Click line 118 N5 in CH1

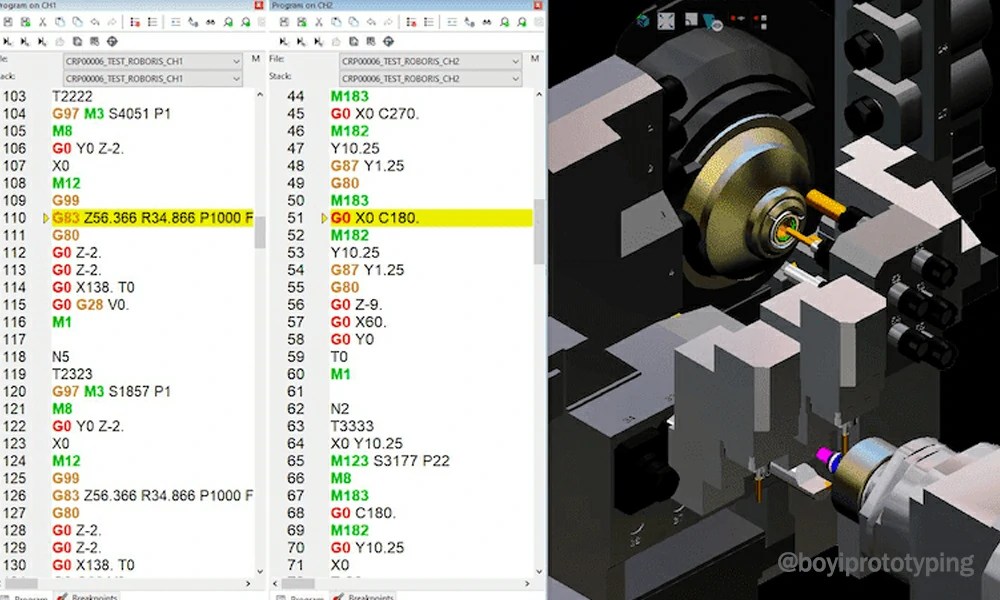61,357
